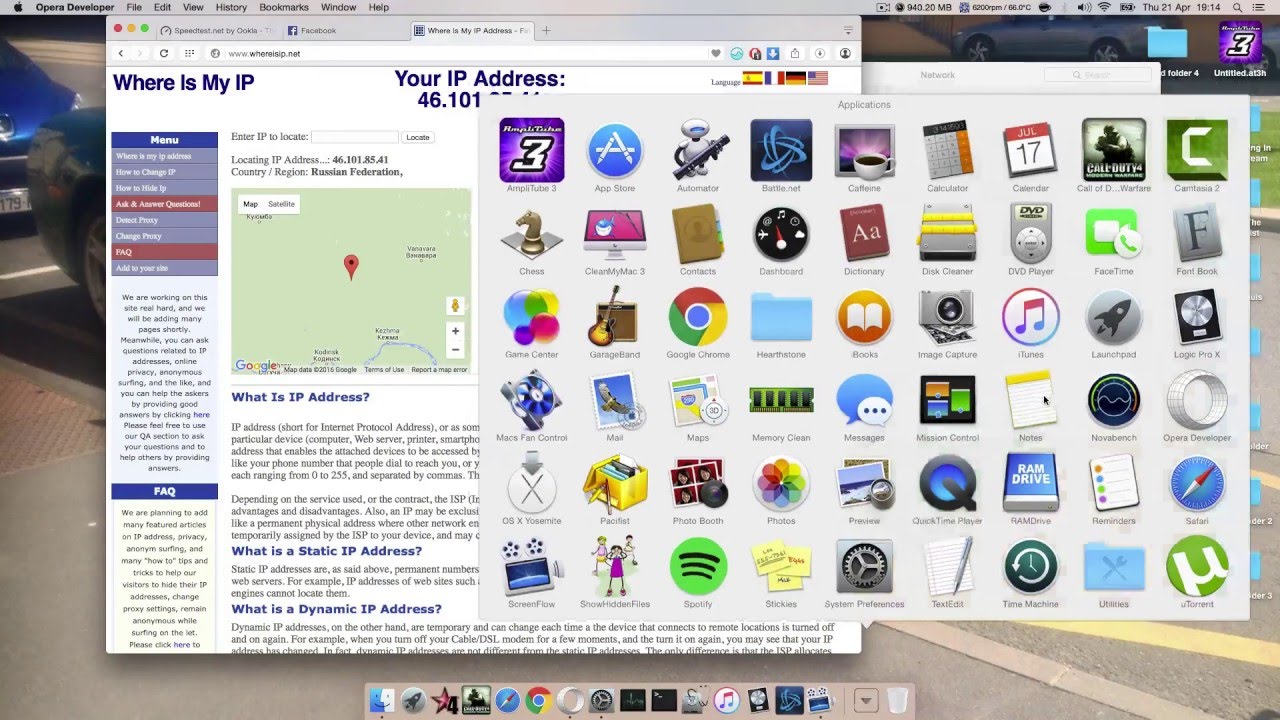Open the Opera Developer app menu
The image size is (1280, 720).
(75, 7)
